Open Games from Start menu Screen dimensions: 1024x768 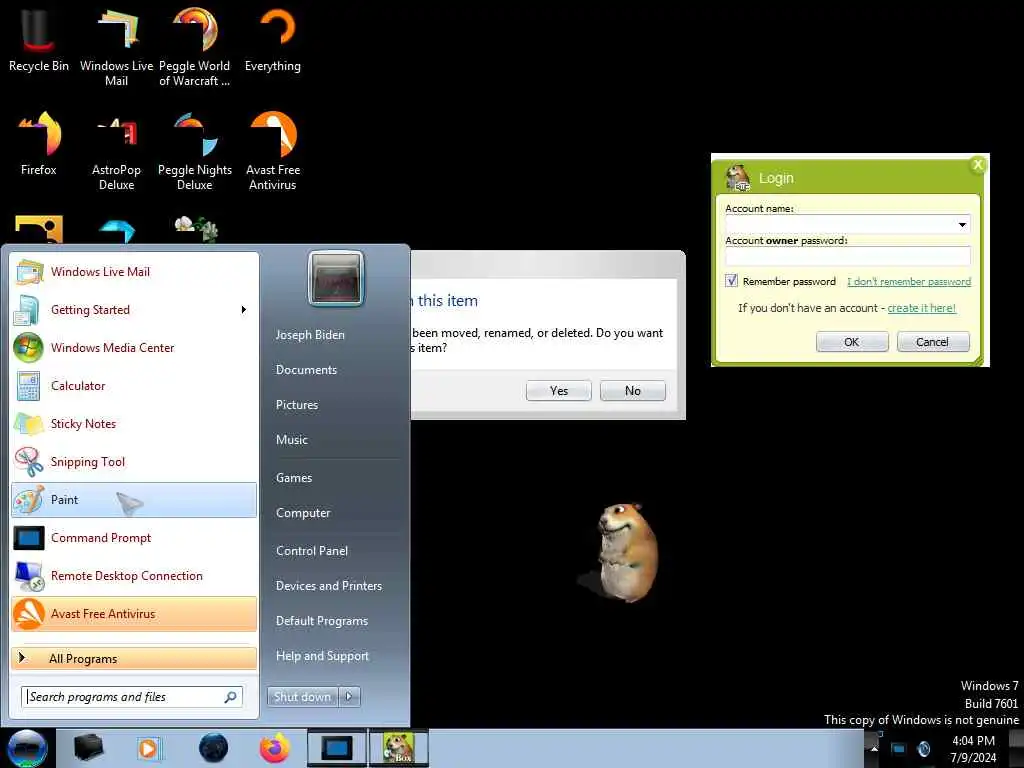click(294, 478)
